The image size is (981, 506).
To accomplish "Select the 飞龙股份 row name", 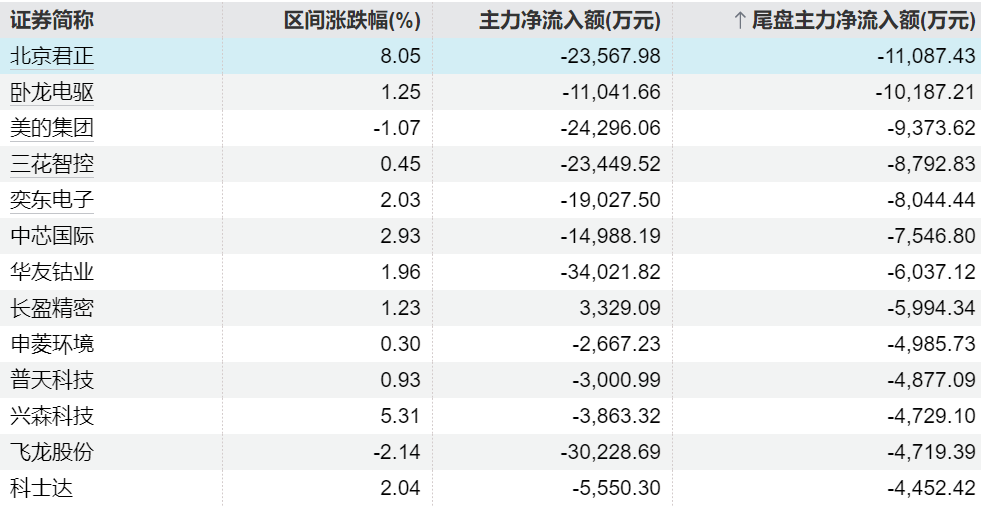I will pos(52,452).
